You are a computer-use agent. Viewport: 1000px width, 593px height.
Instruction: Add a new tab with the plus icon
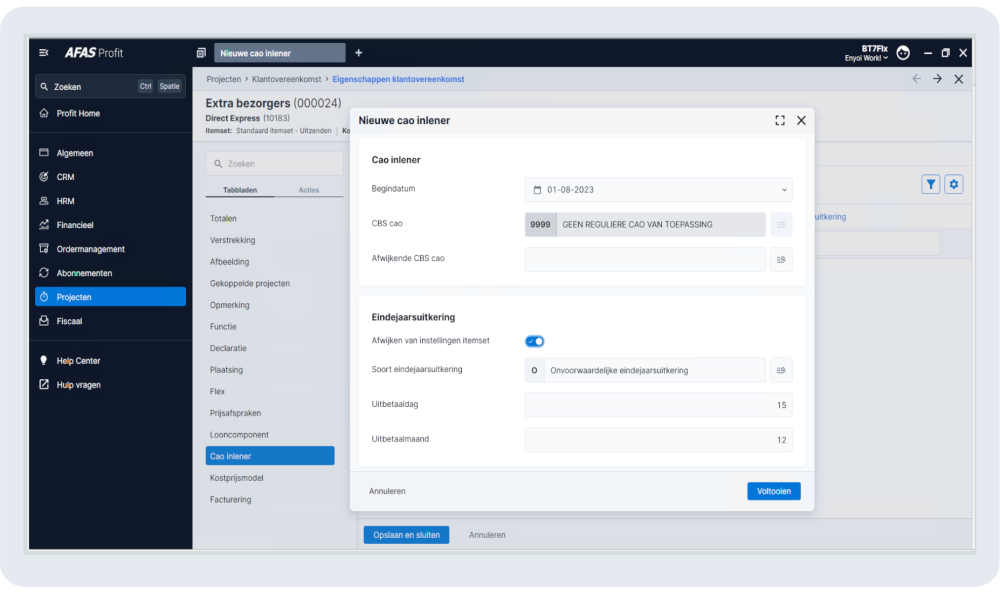click(358, 53)
